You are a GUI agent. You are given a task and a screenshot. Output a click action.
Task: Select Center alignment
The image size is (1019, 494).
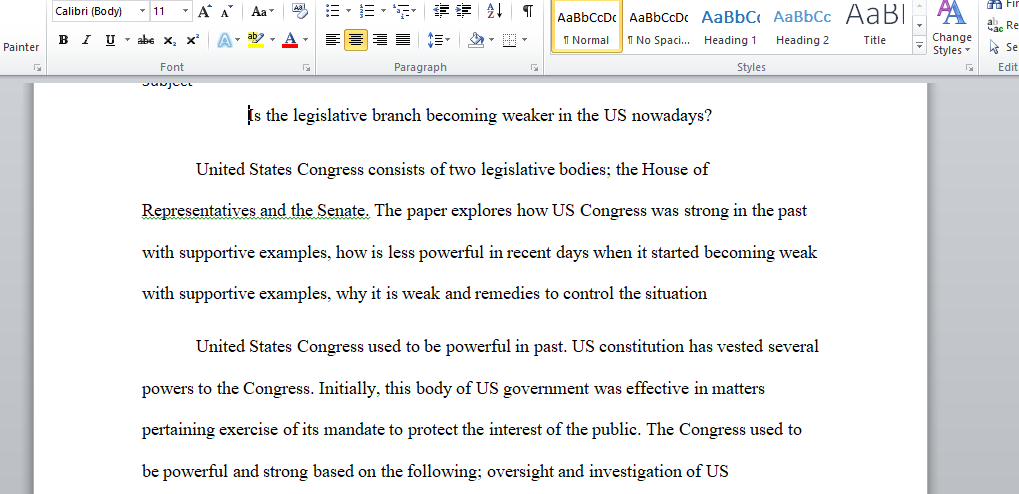point(355,40)
